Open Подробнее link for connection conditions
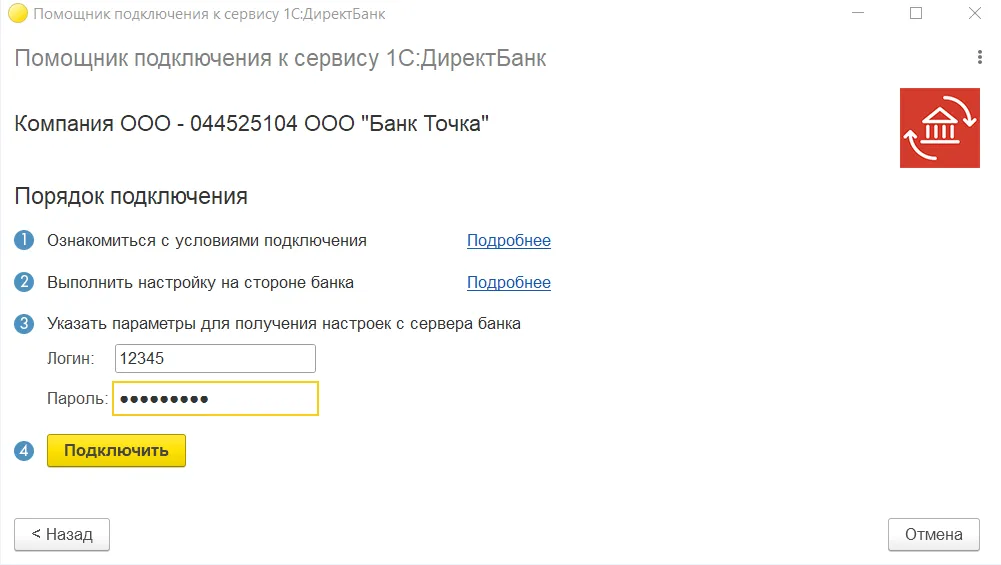The image size is (1001, 565). pyautogui.click(x=508, y=241)
